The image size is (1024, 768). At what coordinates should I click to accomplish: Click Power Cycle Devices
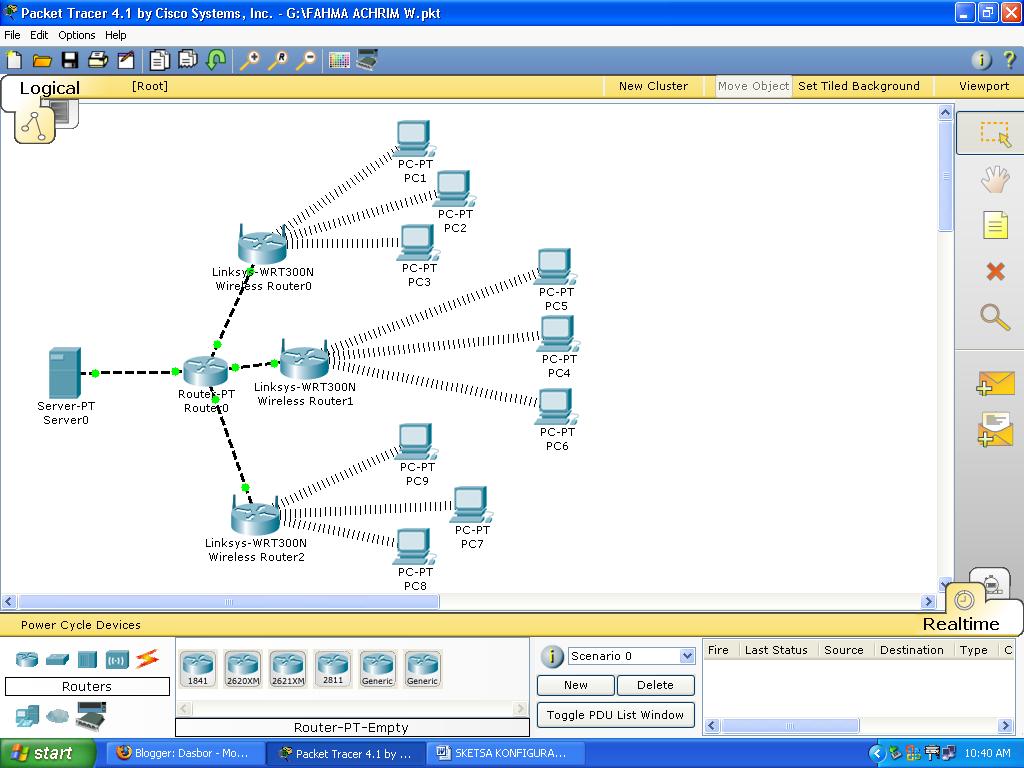(x=80, y=625)
